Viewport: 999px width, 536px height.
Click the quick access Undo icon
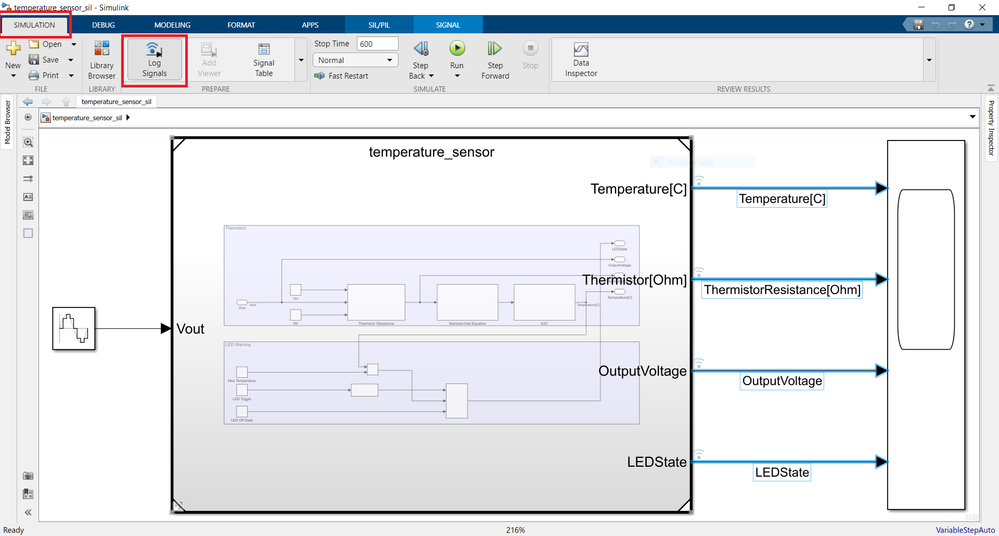coord(935,25)
